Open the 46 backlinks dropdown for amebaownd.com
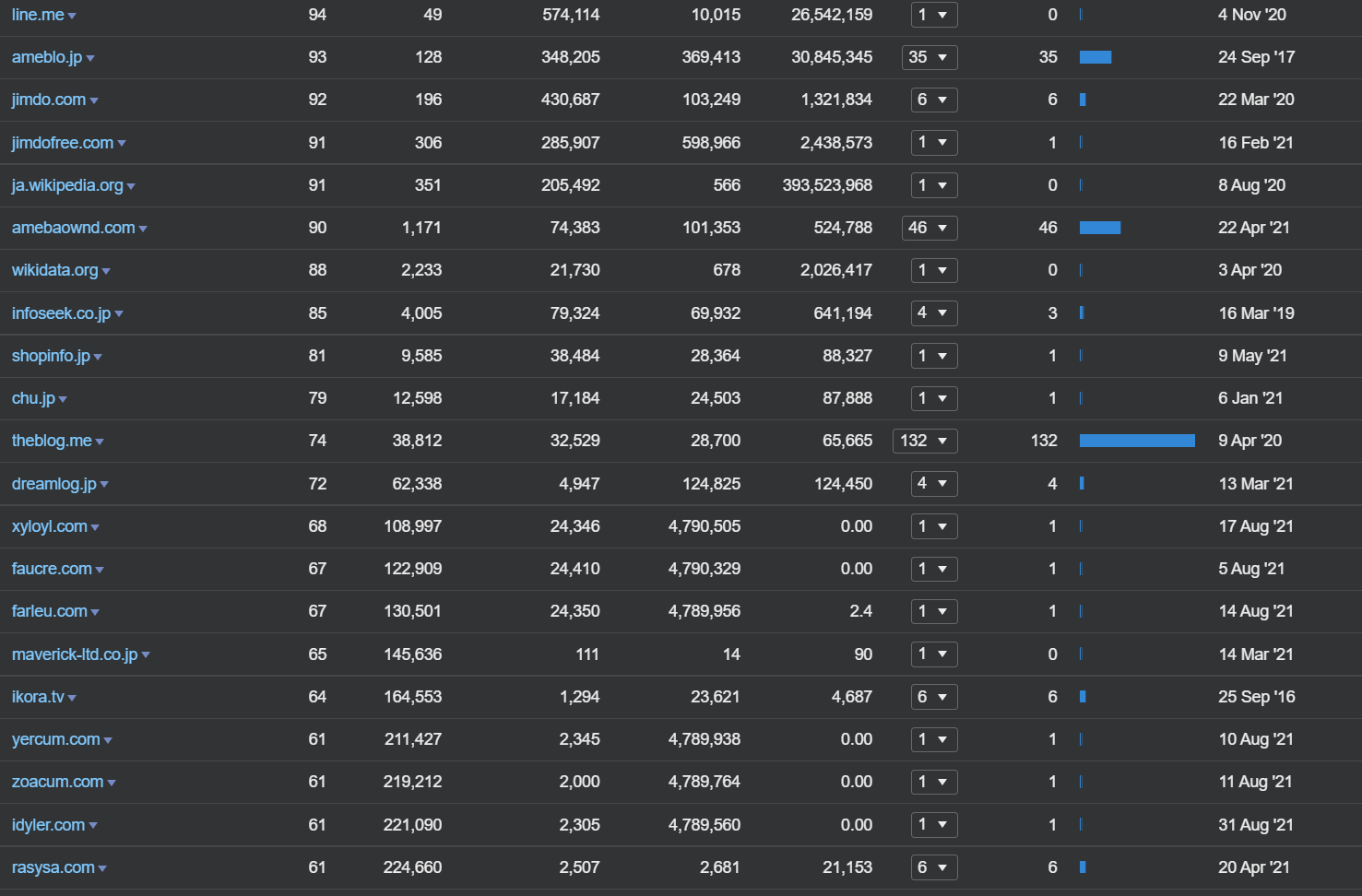The image size is (1362, 896). (x=930, y=228)
